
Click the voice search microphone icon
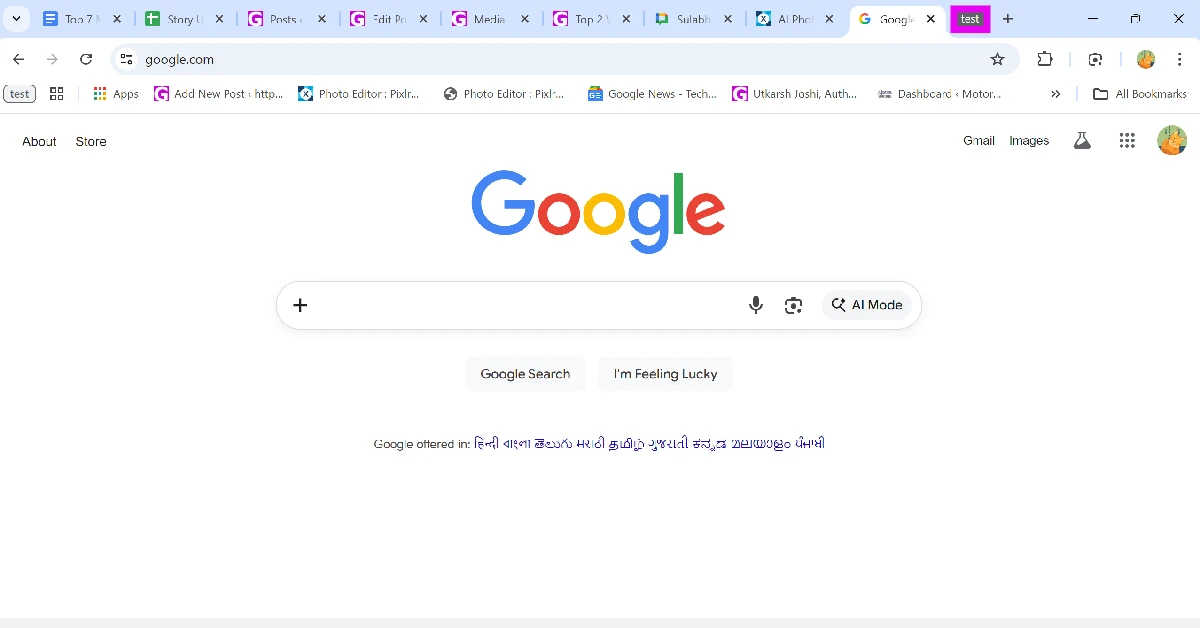[756, 305]
